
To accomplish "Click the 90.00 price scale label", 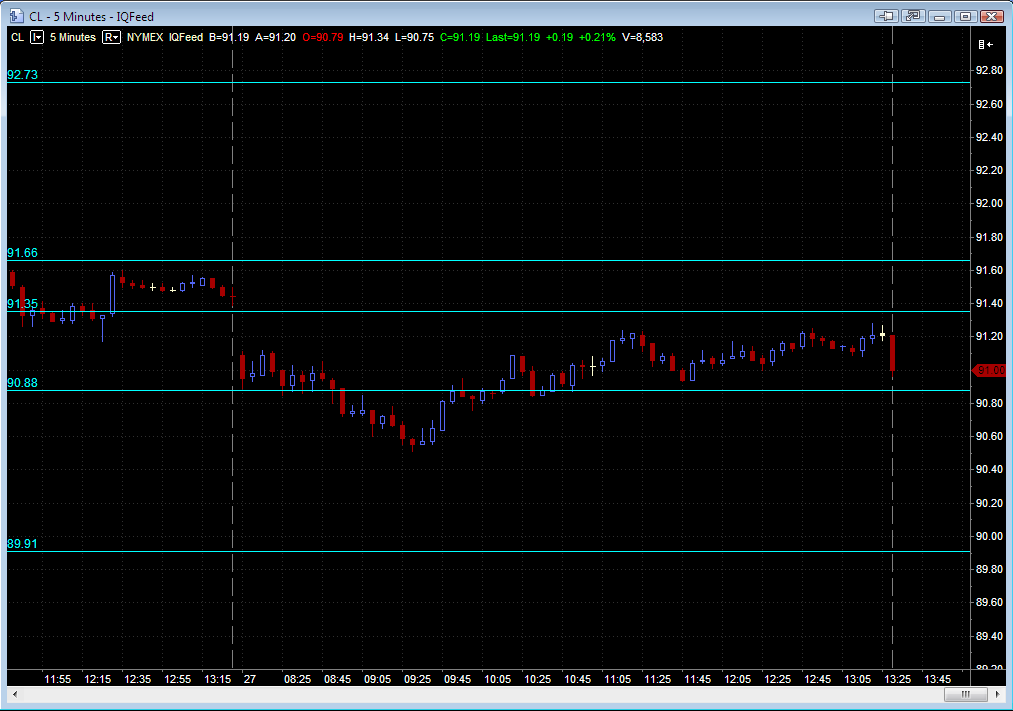I will point(990,536).
